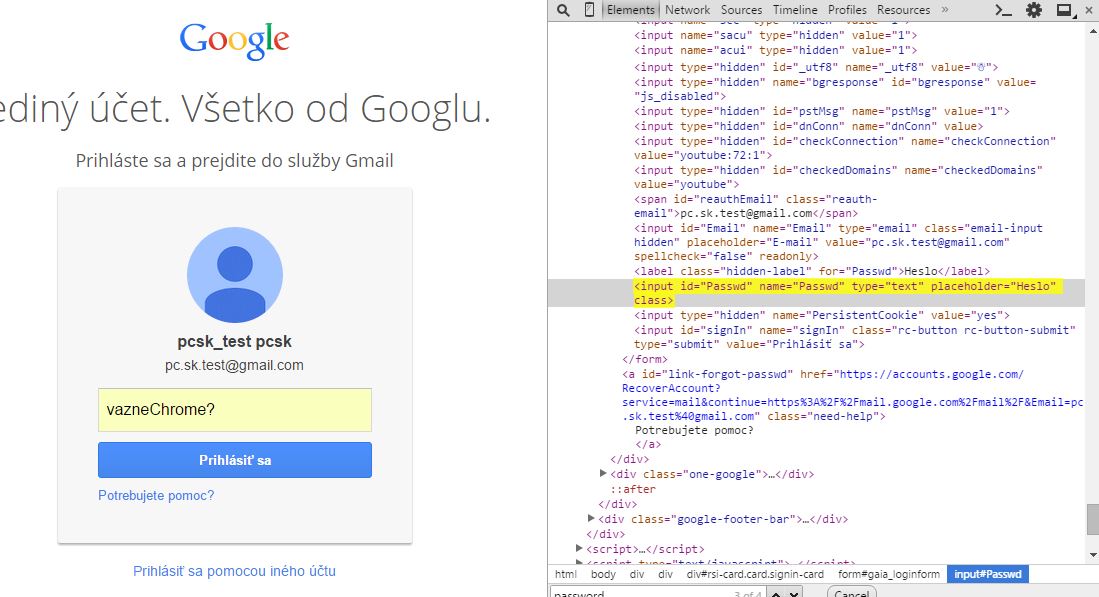The width and height of the screenshot is (1099, 597).
Task: Select html in the DevTools breadcrumb
Action: [566, 574]
